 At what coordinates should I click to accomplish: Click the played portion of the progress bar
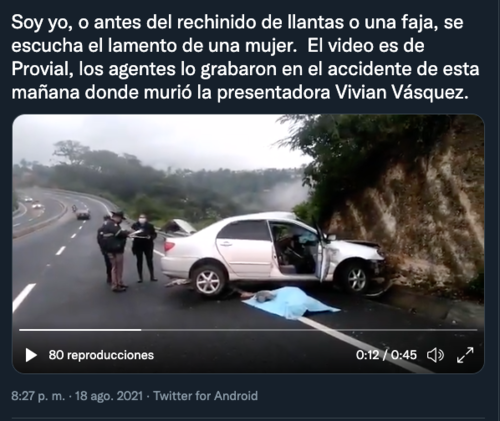click(x=80, y=330)
